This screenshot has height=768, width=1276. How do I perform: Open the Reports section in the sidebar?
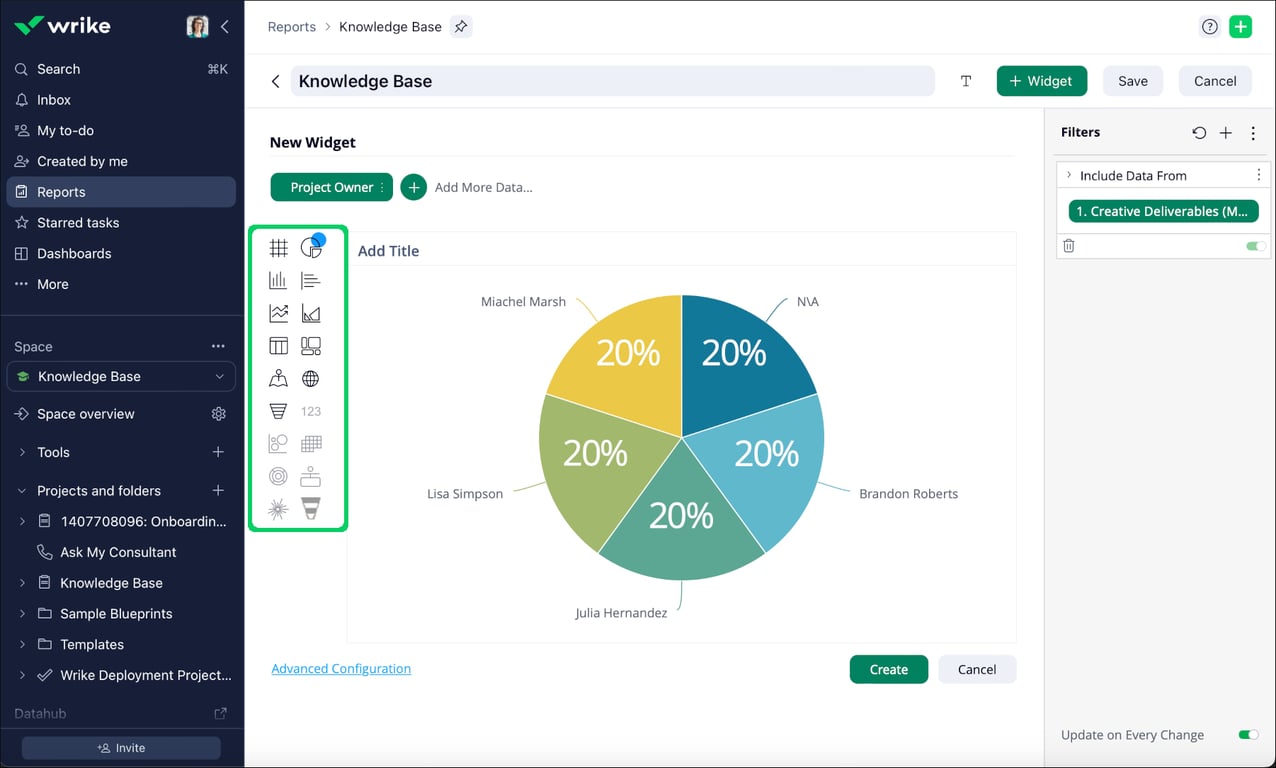pyautogui.click(x=60, y=192)
